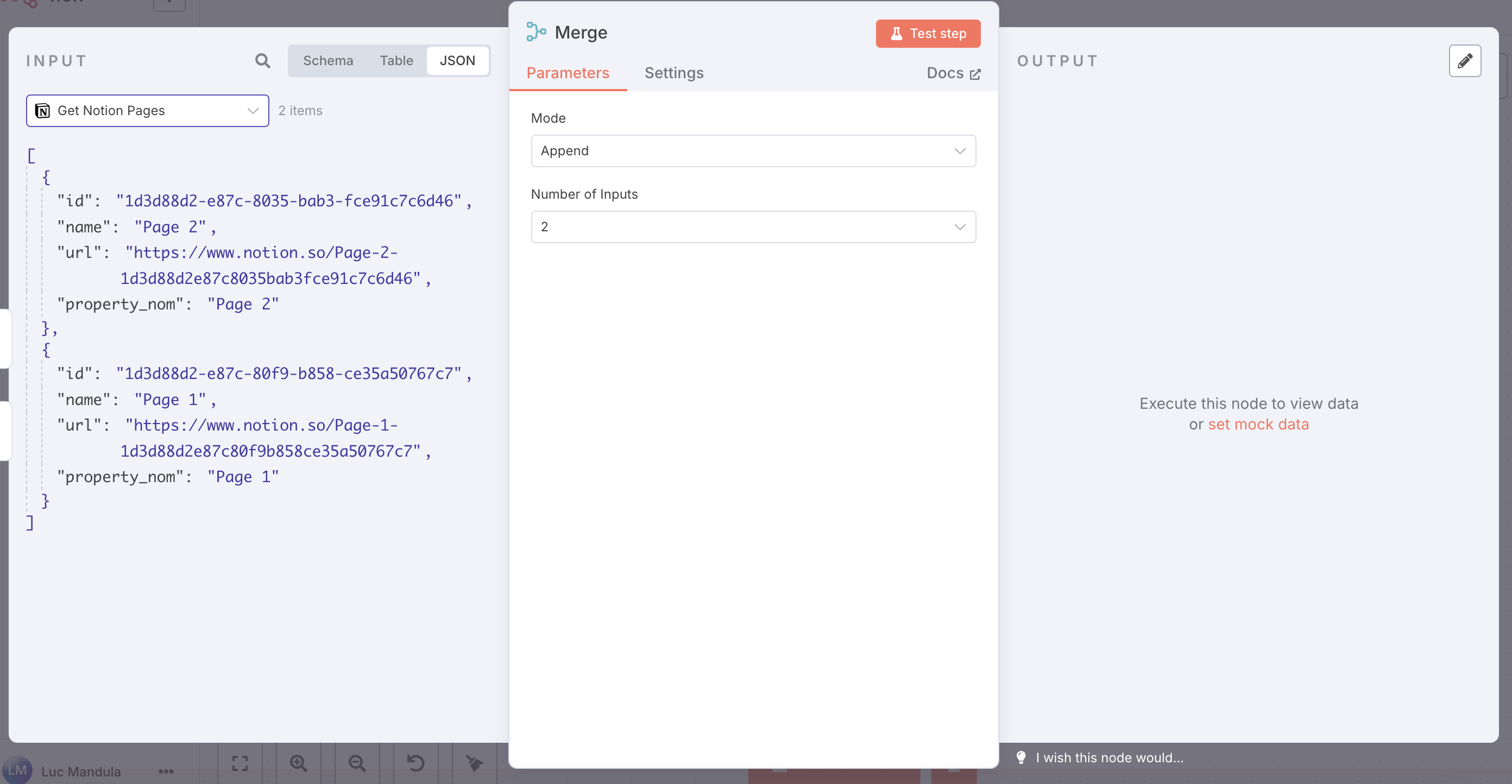Click the first id value ending fce91c7c6d46
This screenshot has width=1512, height=784.
pyautogui.click(x=289, y=201)
